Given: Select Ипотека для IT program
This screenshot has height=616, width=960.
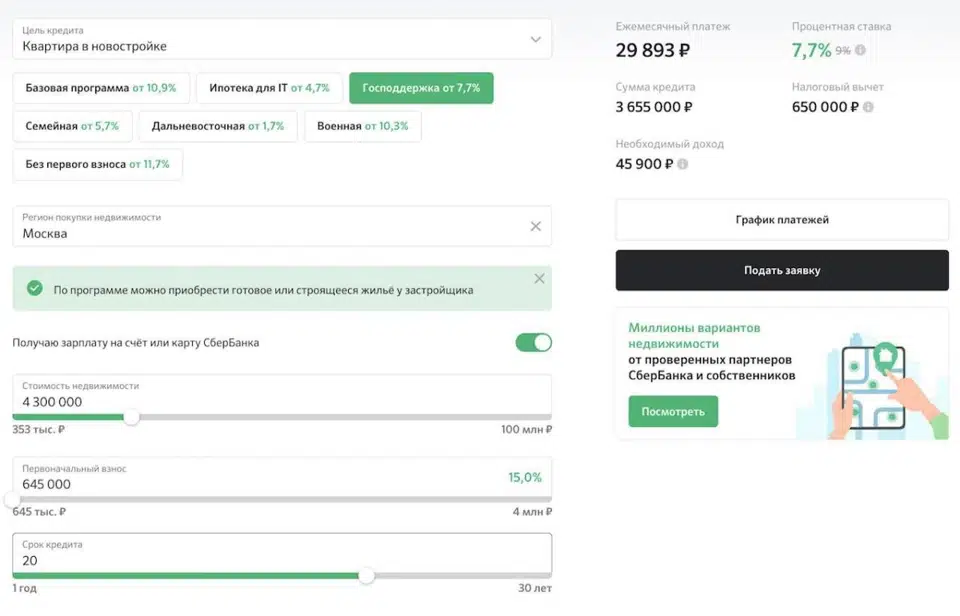Looking at the screenshot, I should tap(269, 88).
